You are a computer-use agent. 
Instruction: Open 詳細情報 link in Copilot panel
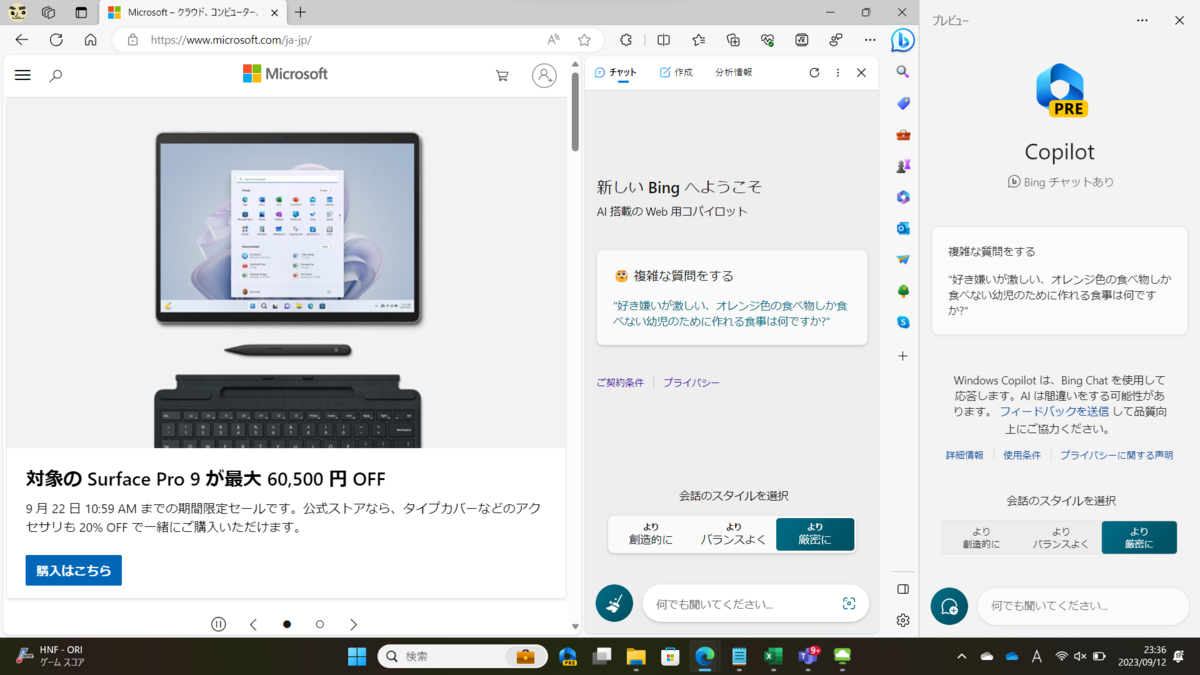pos(964,455)
